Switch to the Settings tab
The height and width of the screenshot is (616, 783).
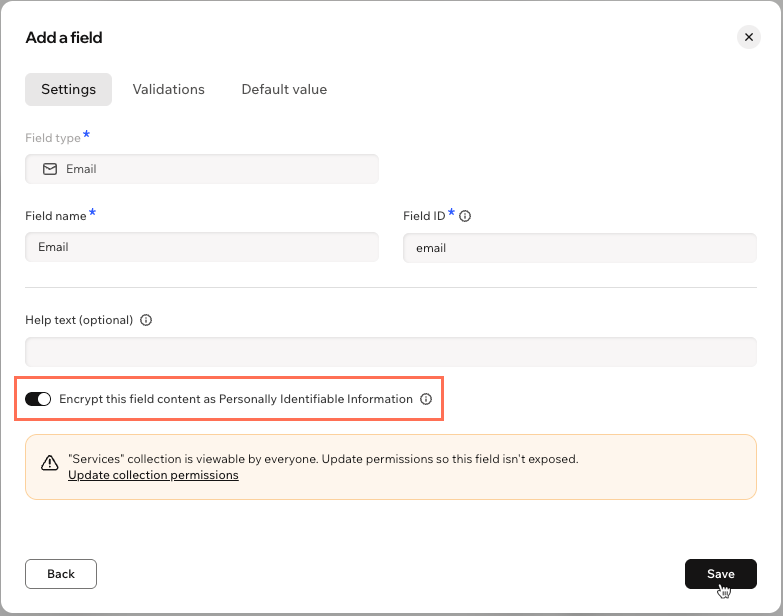(x=68, y=89)
